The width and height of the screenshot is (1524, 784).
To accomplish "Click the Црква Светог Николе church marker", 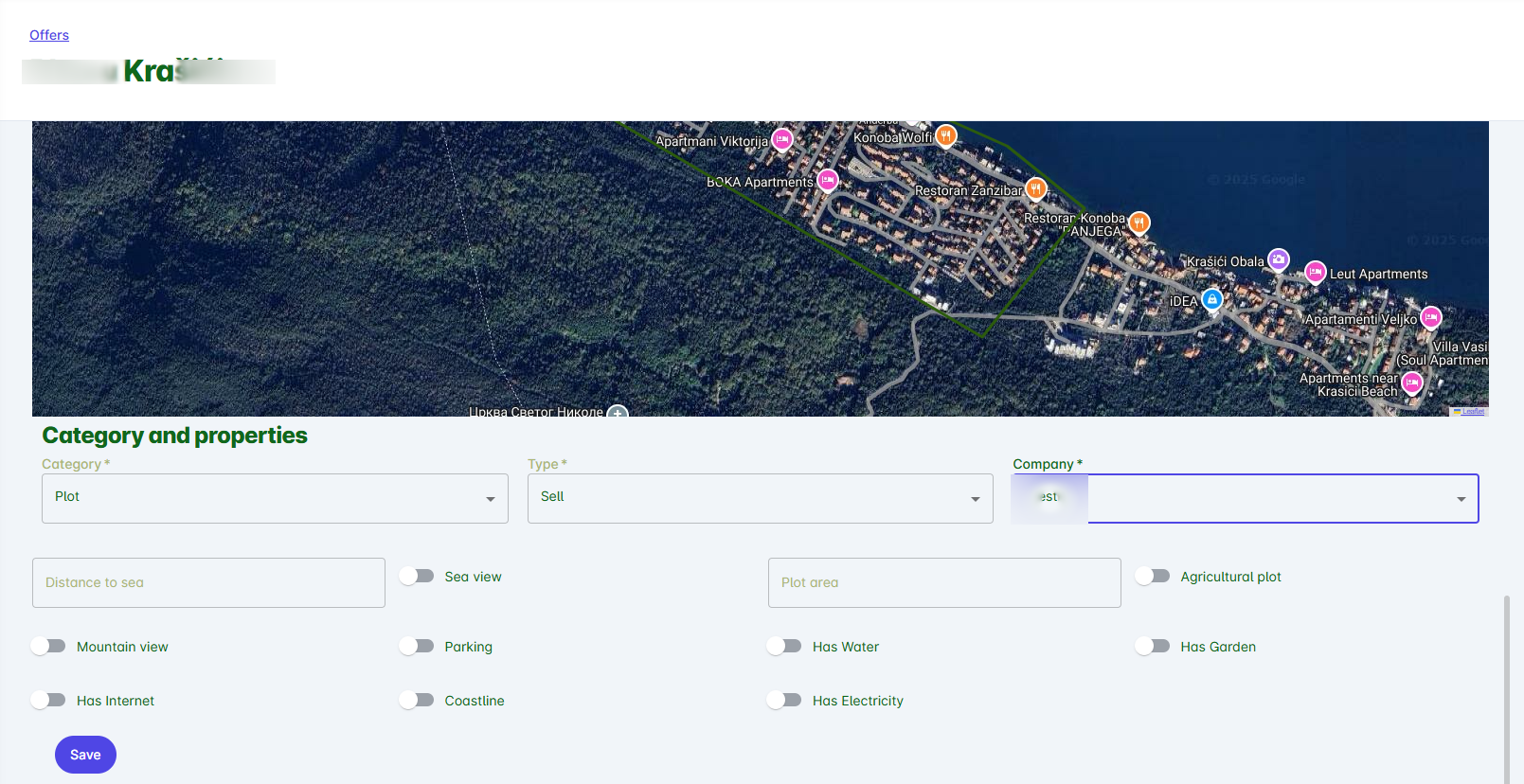I will tap(618, 412).
